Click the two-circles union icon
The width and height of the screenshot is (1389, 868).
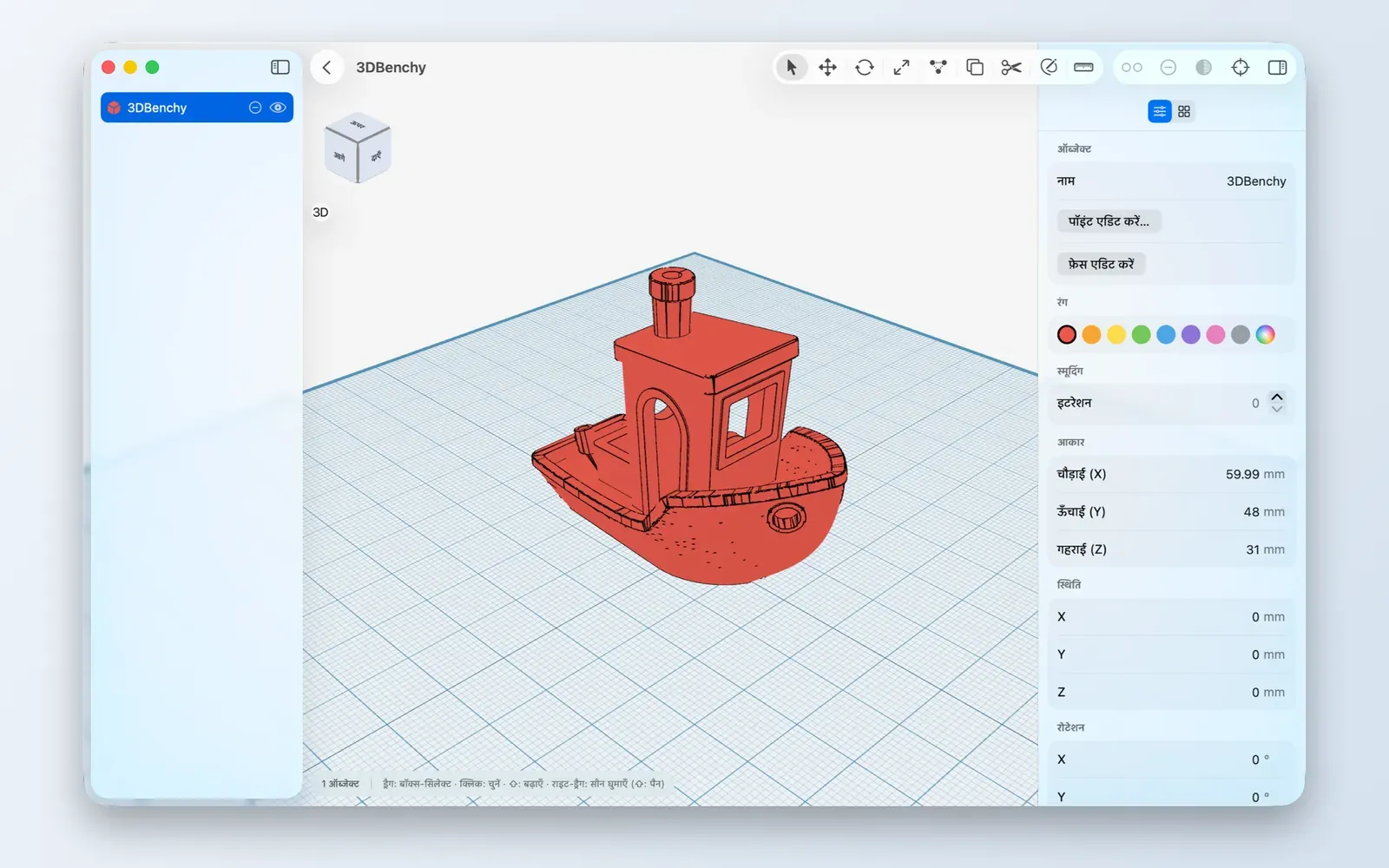pos(1132,67)
